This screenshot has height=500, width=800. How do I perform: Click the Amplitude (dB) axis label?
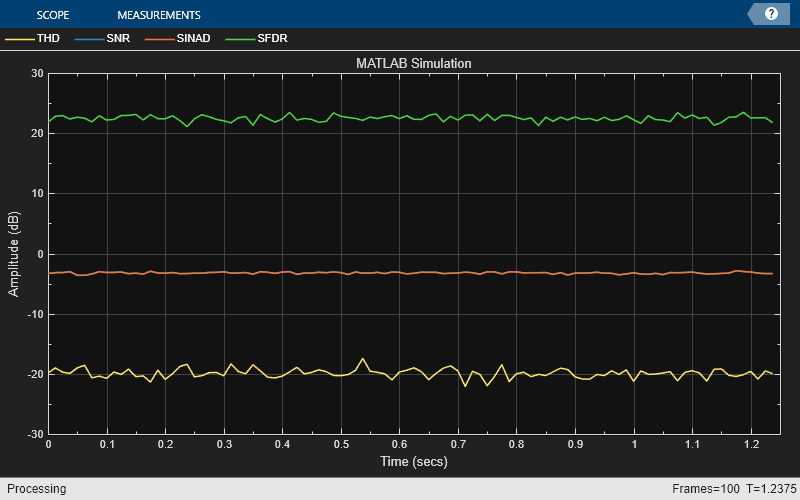click(x=13, y=254)
